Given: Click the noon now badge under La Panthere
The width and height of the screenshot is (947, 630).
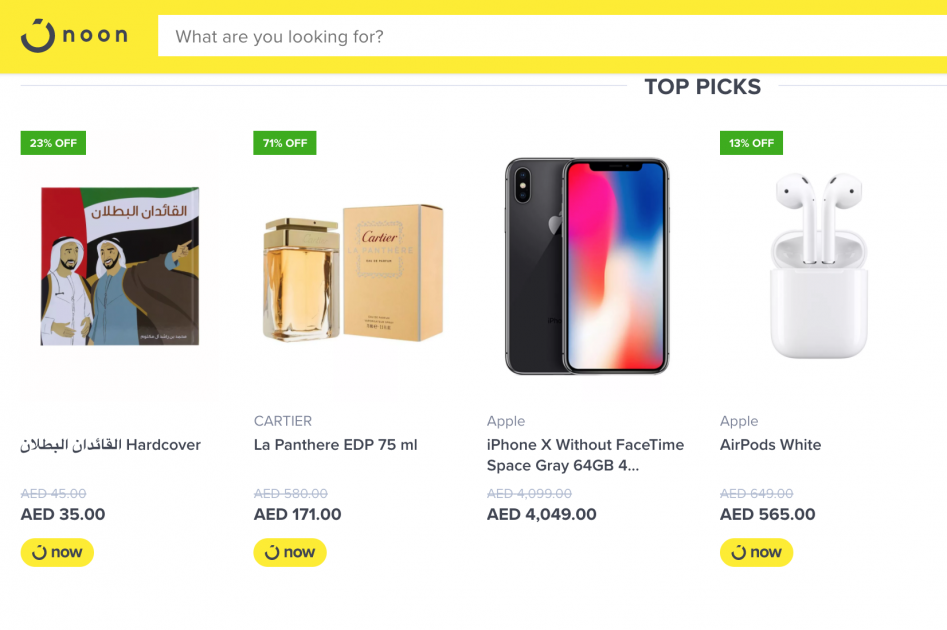Looking at the screenshot, I should (x=290, y=552).
